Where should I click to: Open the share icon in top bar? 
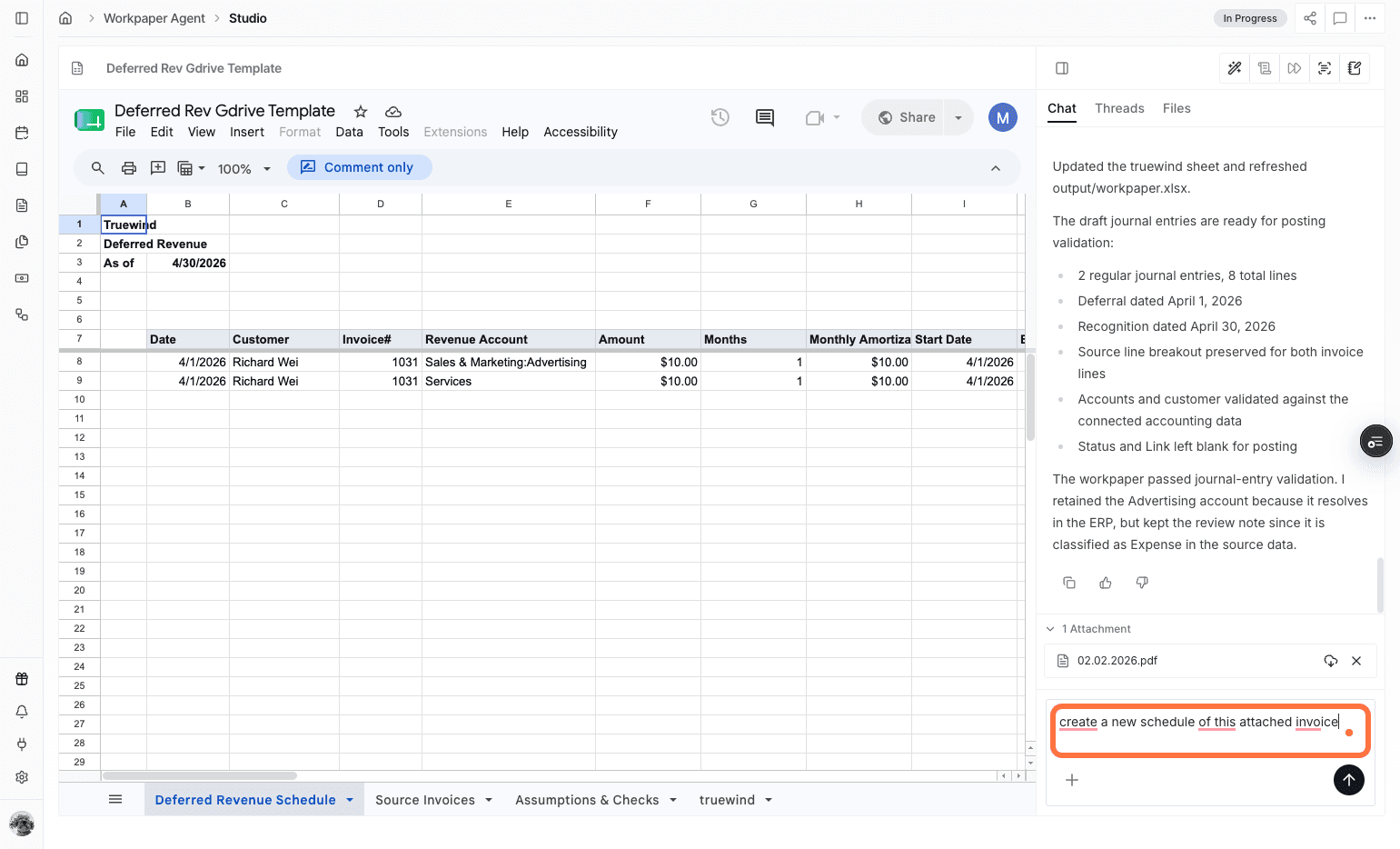(1310, 18)
